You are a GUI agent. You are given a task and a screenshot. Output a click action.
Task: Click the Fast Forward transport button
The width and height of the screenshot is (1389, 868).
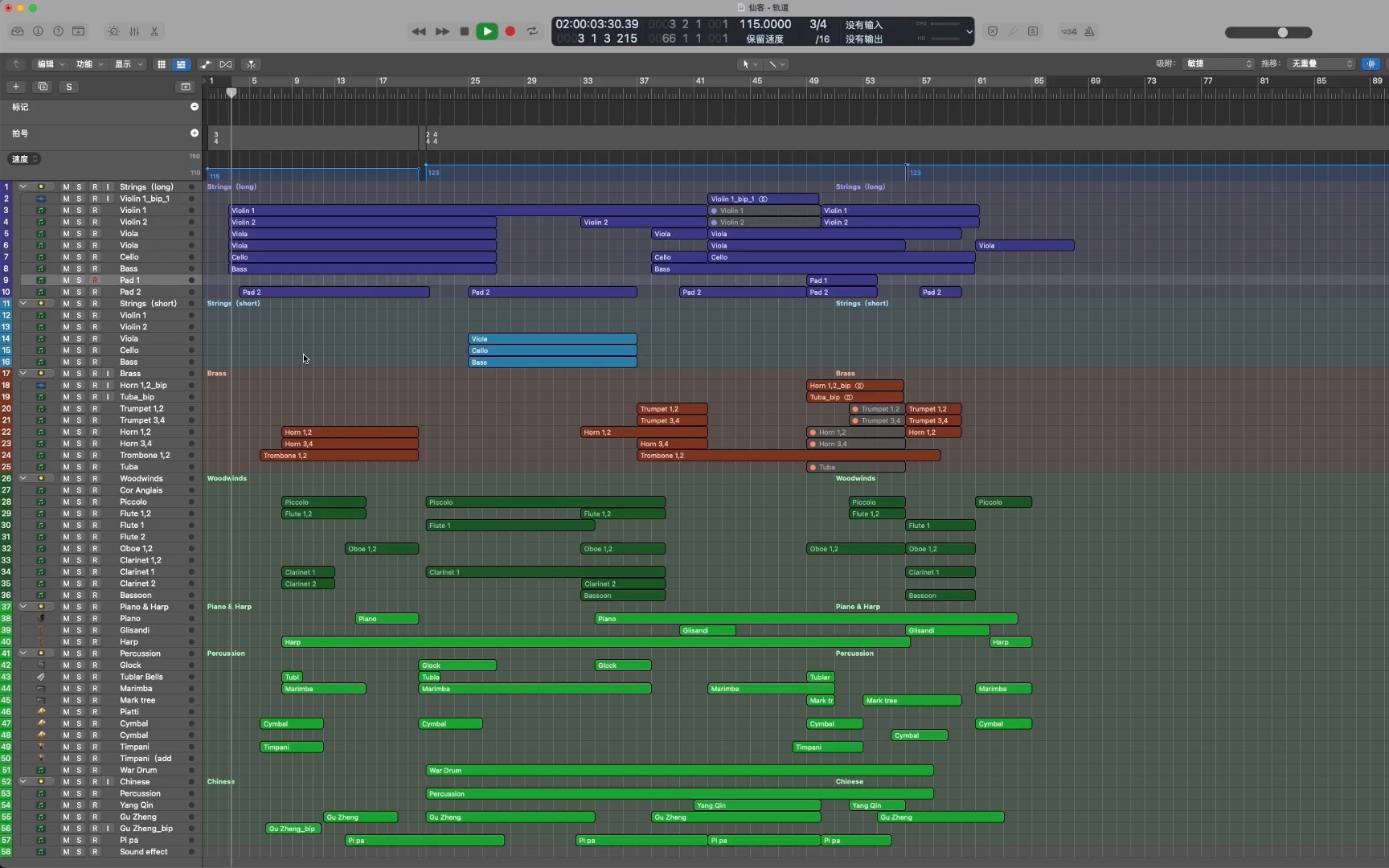(442, 31)
